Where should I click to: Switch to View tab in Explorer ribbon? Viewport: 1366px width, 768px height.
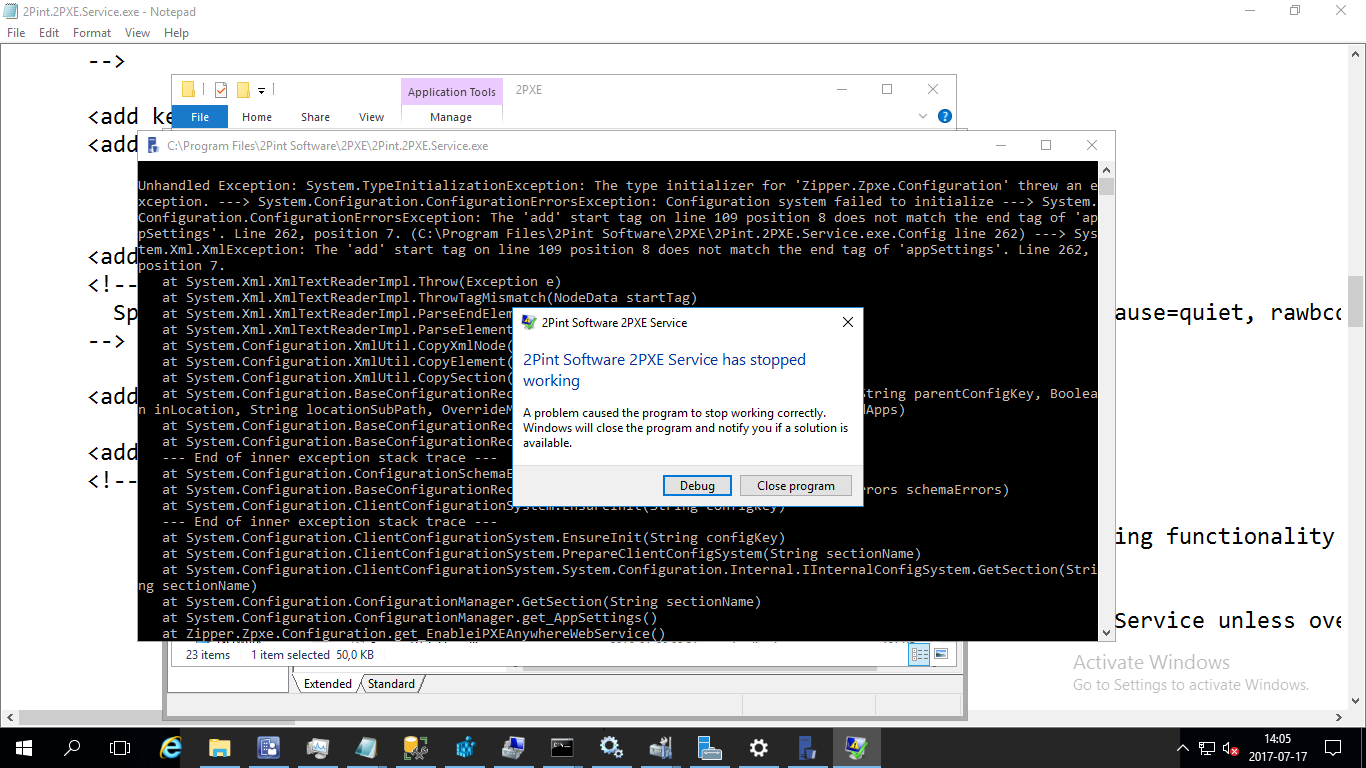(371, 117)
